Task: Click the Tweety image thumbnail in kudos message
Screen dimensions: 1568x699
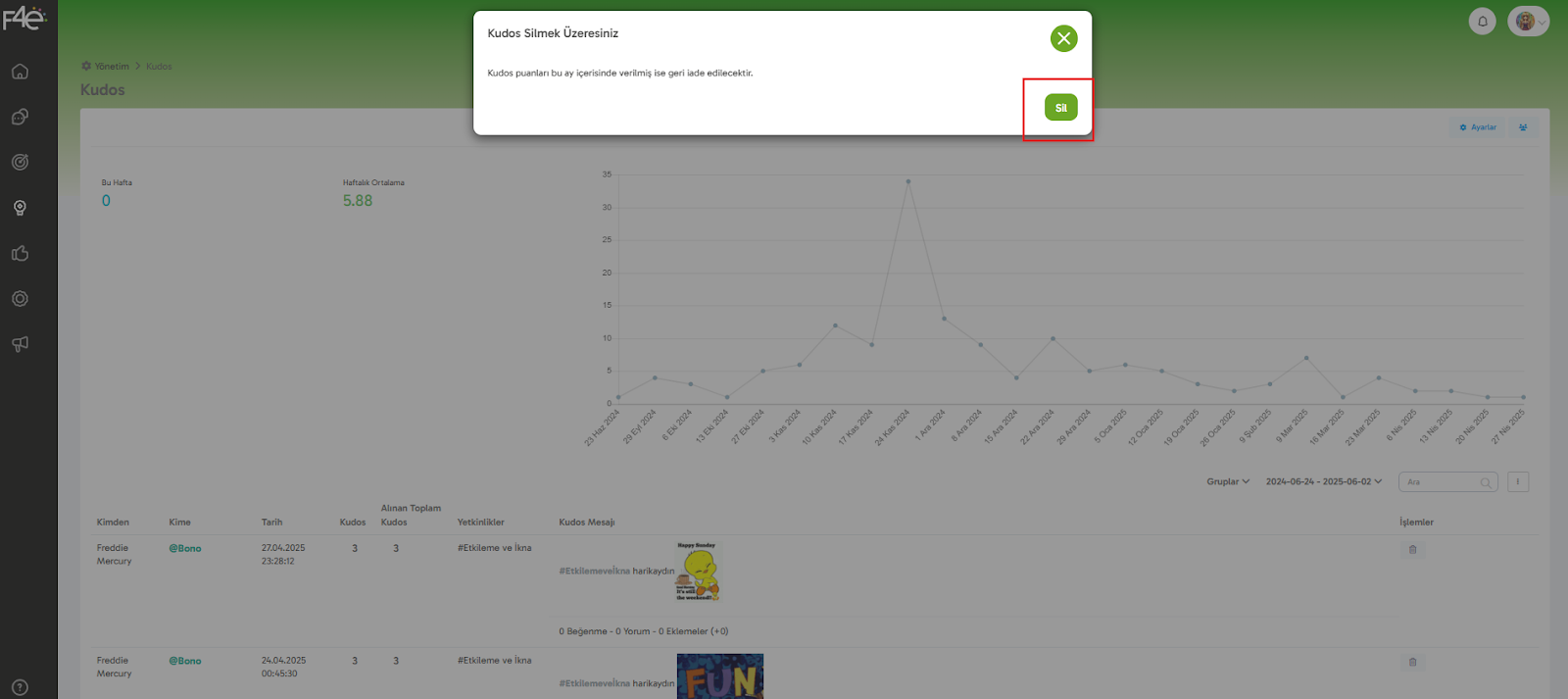Action: tap(698, 572)
